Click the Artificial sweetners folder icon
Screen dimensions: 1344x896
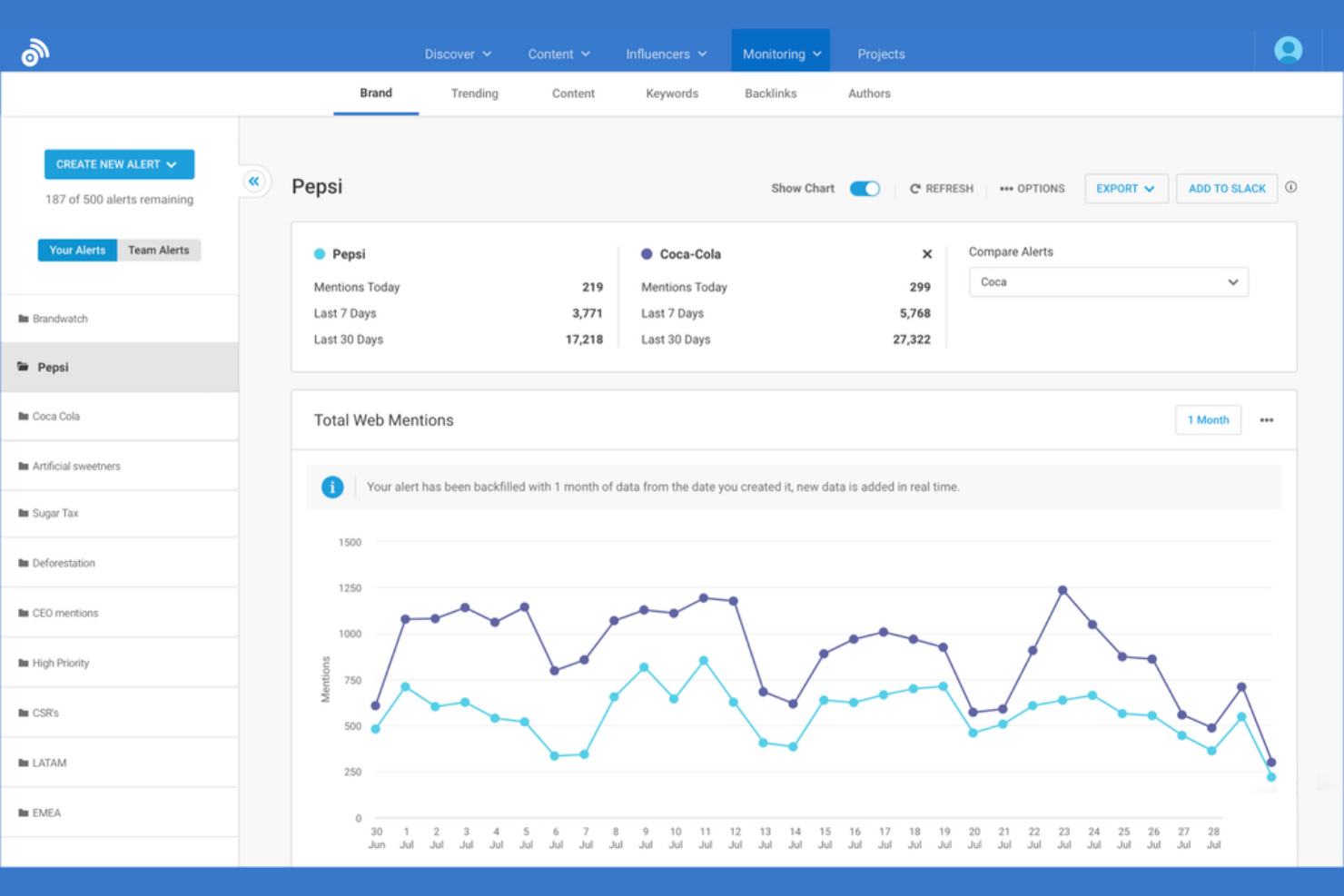24,466
